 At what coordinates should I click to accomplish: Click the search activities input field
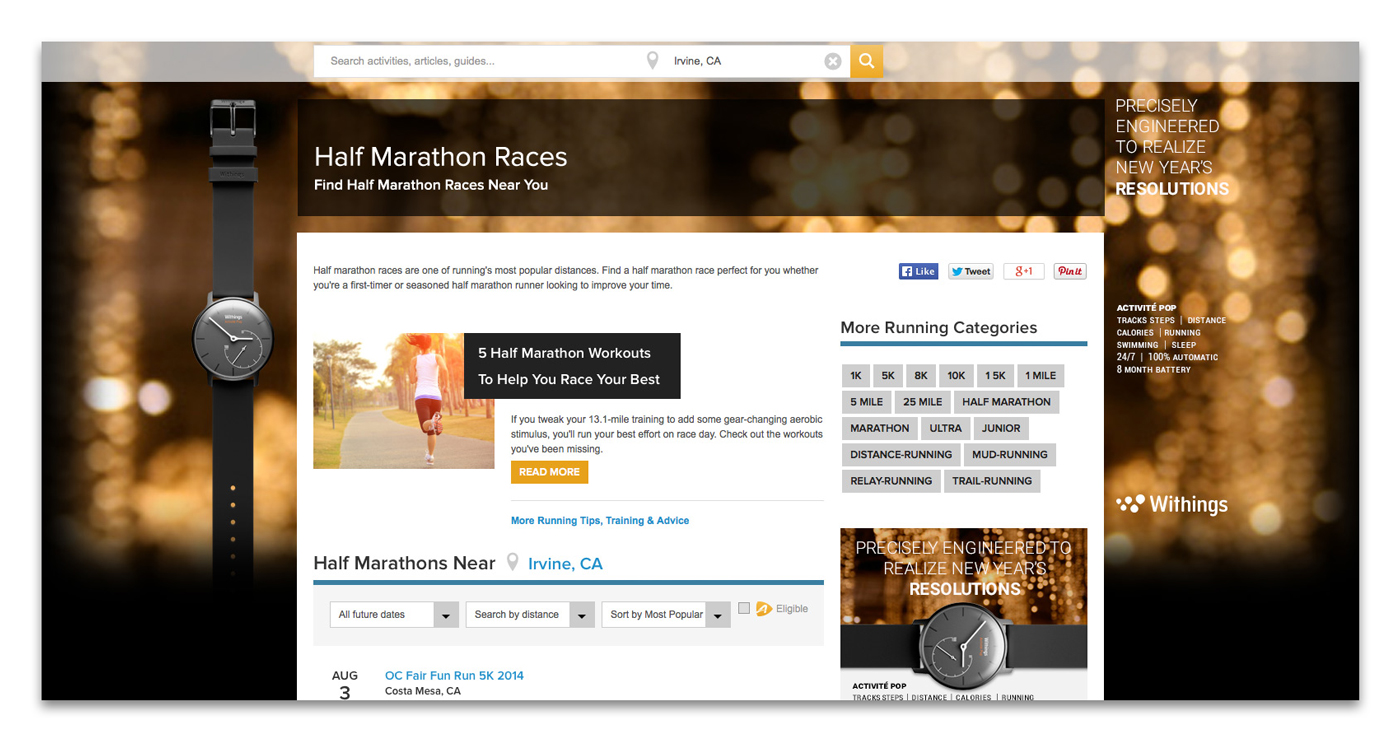pyautogui.click(x=480, y=61)
